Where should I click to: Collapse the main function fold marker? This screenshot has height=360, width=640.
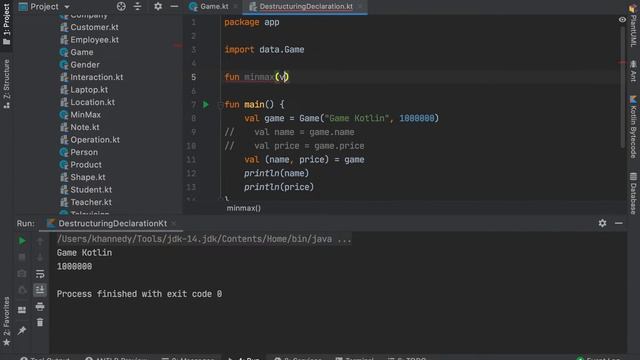(220, 105)
